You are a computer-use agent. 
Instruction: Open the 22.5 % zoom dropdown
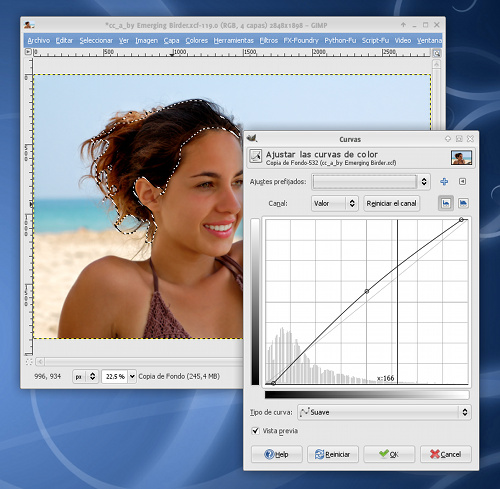point(132,377)
